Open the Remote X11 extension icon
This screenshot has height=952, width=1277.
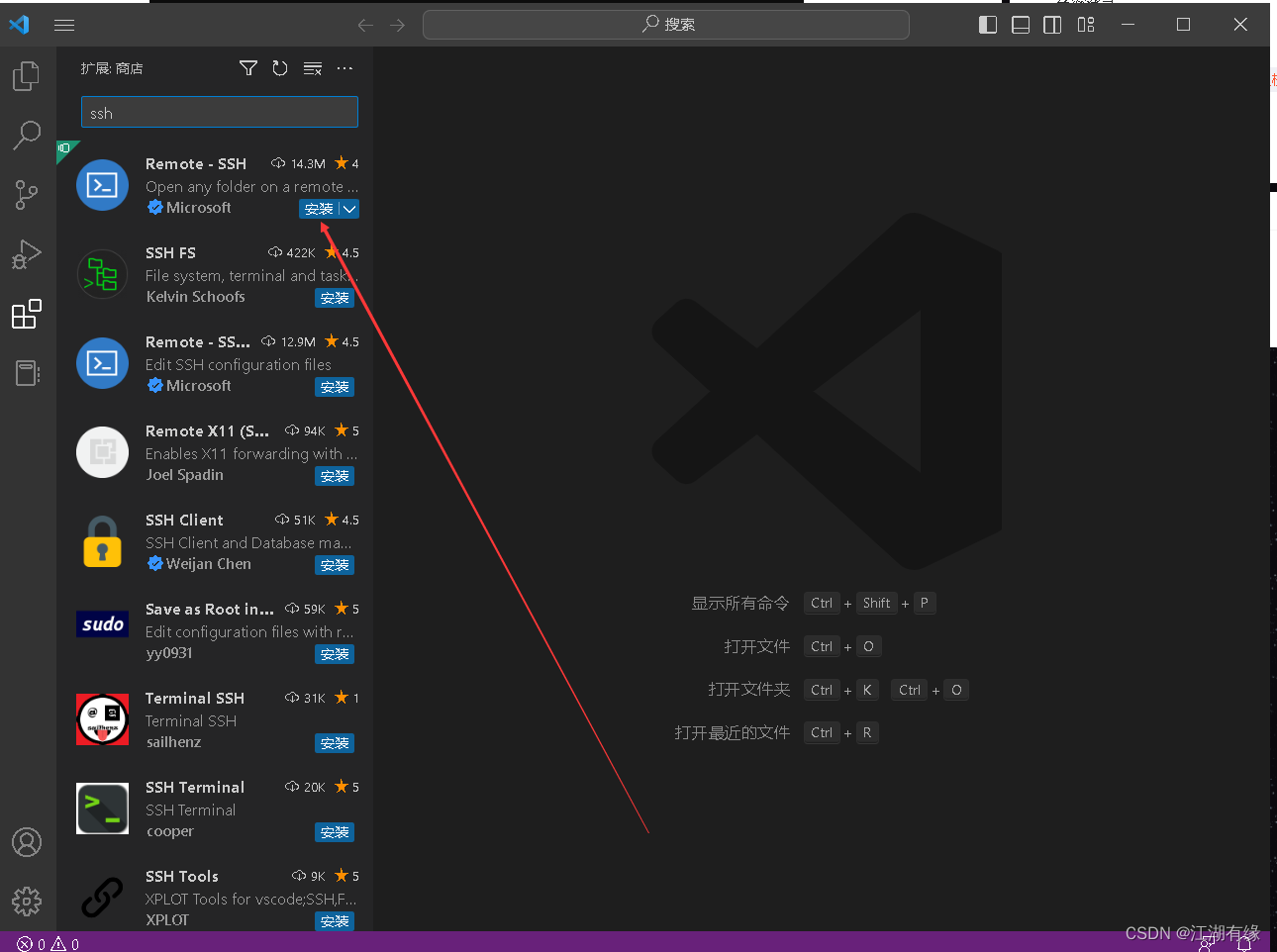(x=103, y=452)
